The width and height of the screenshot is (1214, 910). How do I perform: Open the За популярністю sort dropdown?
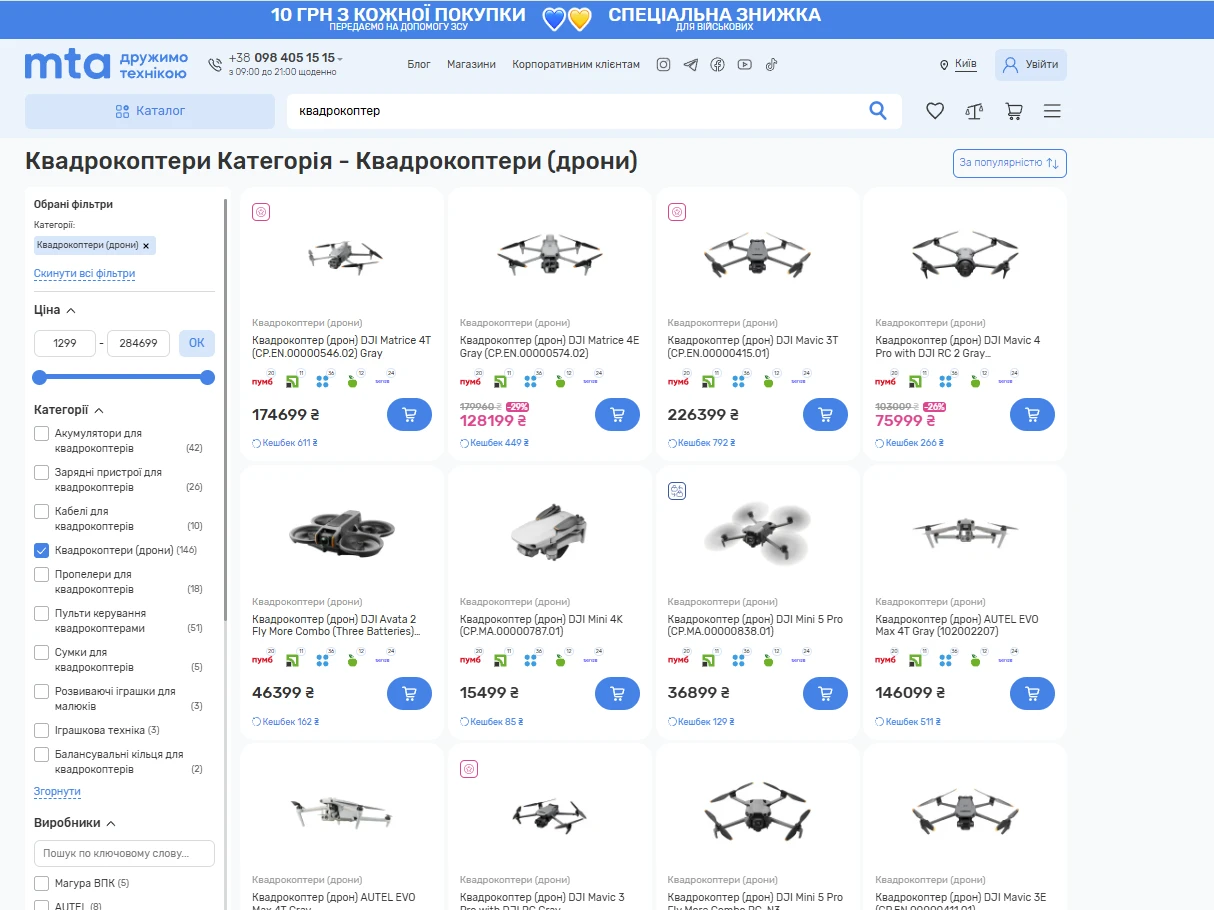pos(1009,163)
